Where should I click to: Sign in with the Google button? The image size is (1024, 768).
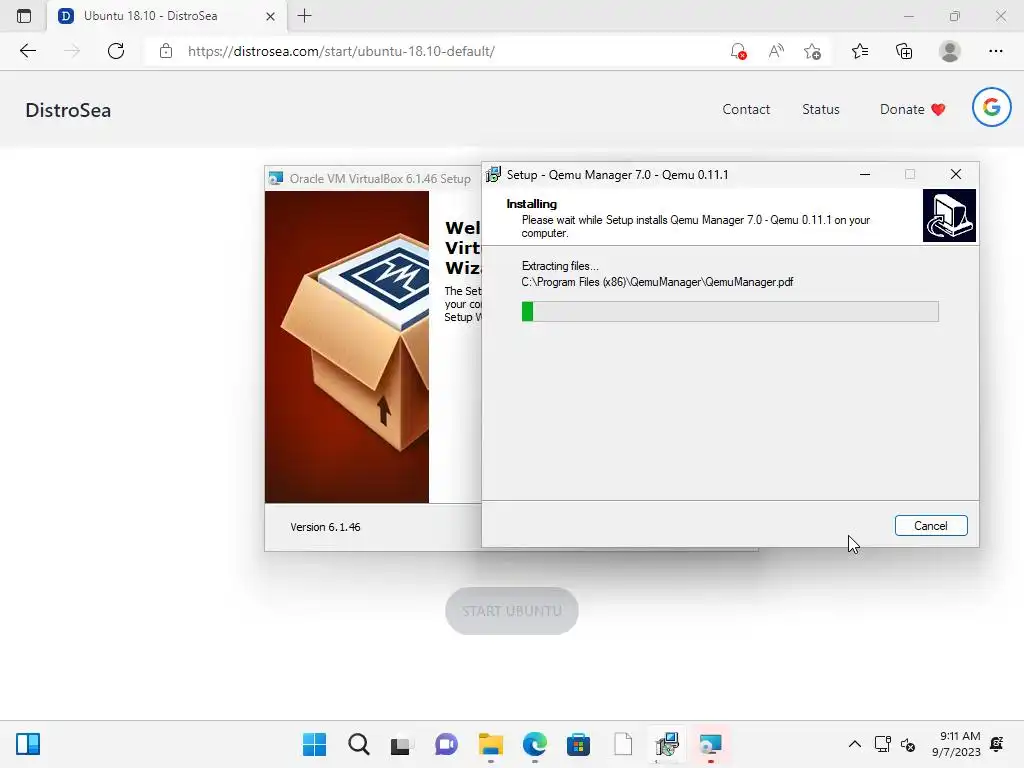click(x=991, y=107)
